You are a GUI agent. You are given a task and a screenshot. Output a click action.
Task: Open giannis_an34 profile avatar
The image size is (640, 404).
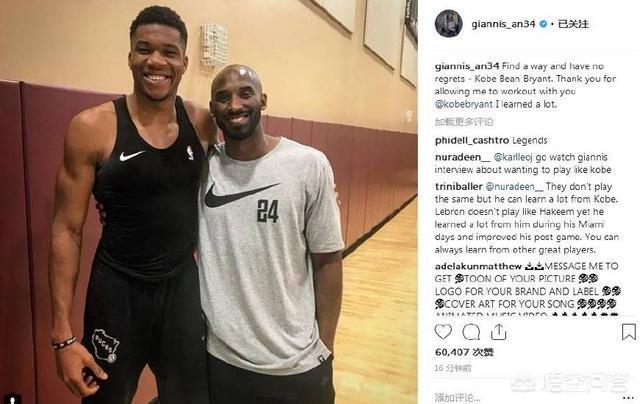[x=449, y=24]
